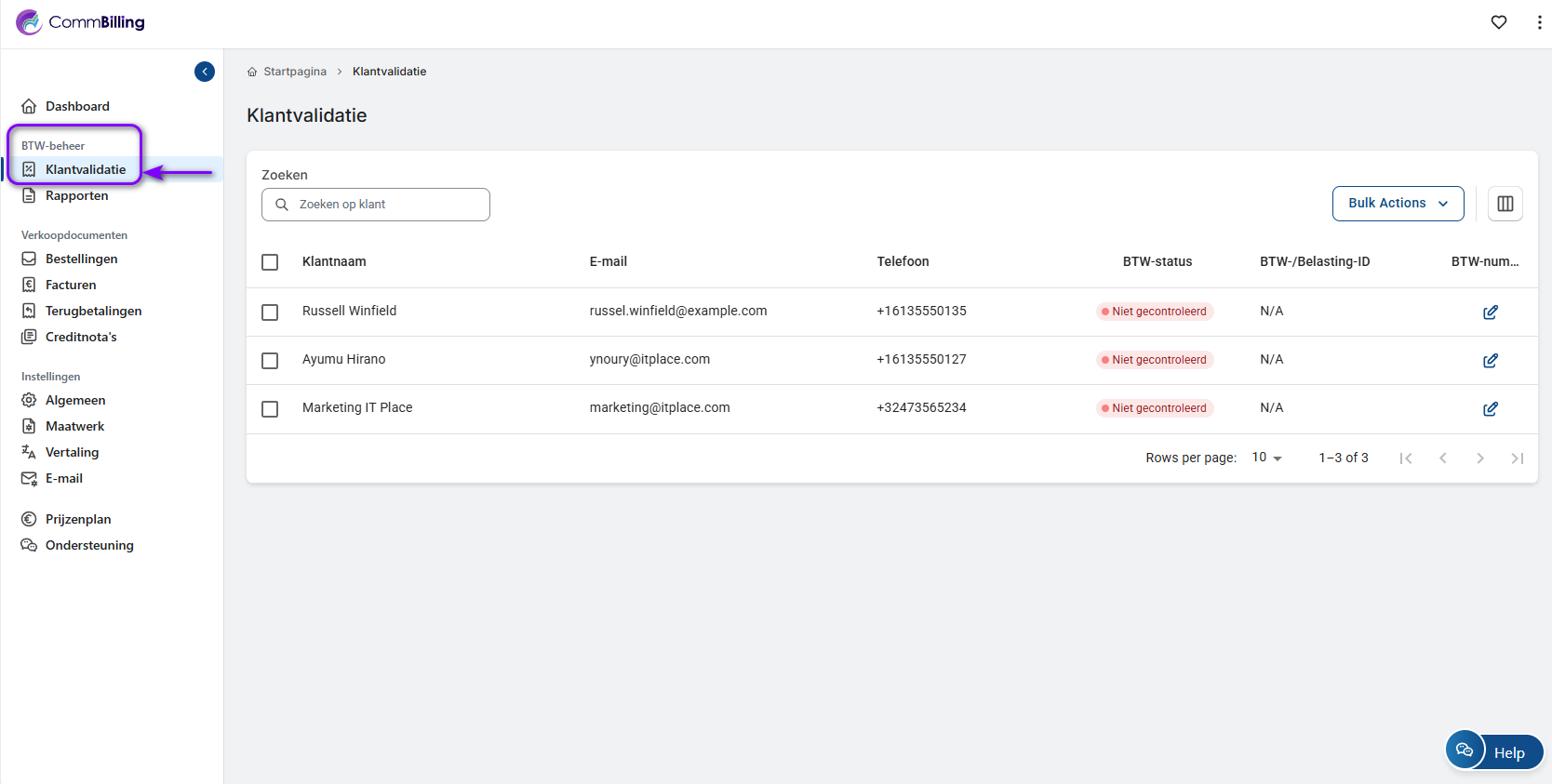Expand the Bulk Actions dropdown
This screenshot has width=1552, height=784.
click(1398, 204)
